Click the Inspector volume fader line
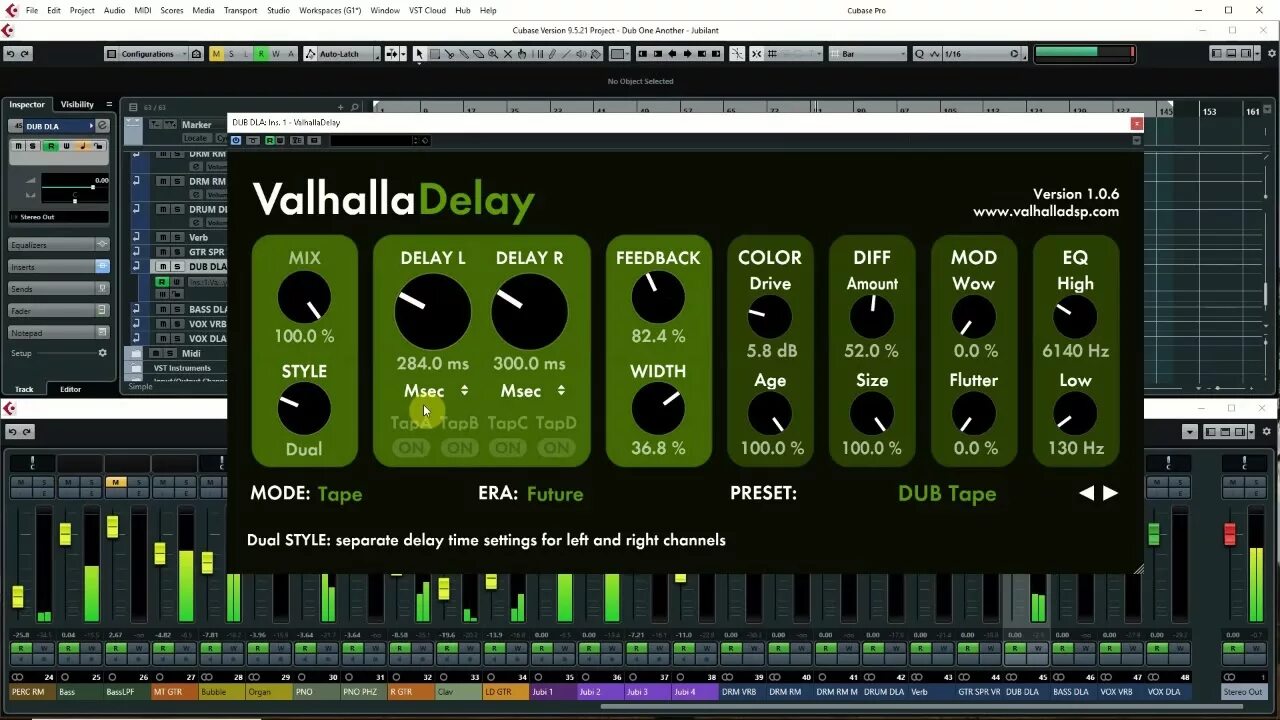This screenshot has width=1280, height=720. (x=75, y=187)
